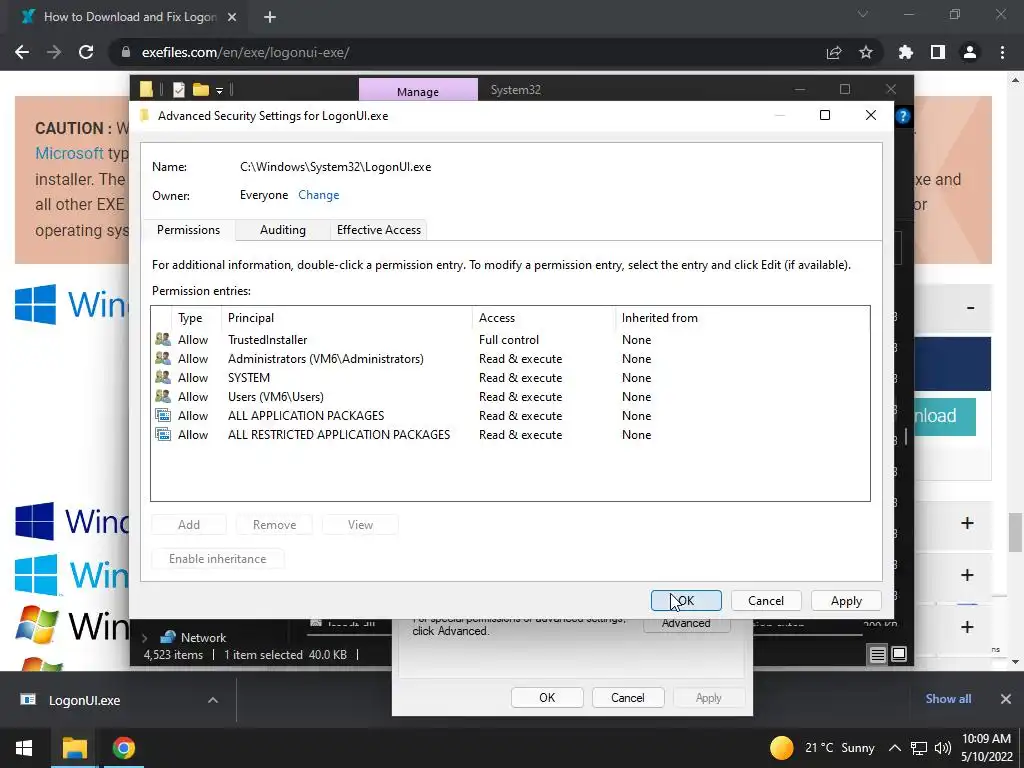Viewport: 1024px width, 768px height.
Task: Switch Explorer to details view icon
Action: tap(878, 654)
